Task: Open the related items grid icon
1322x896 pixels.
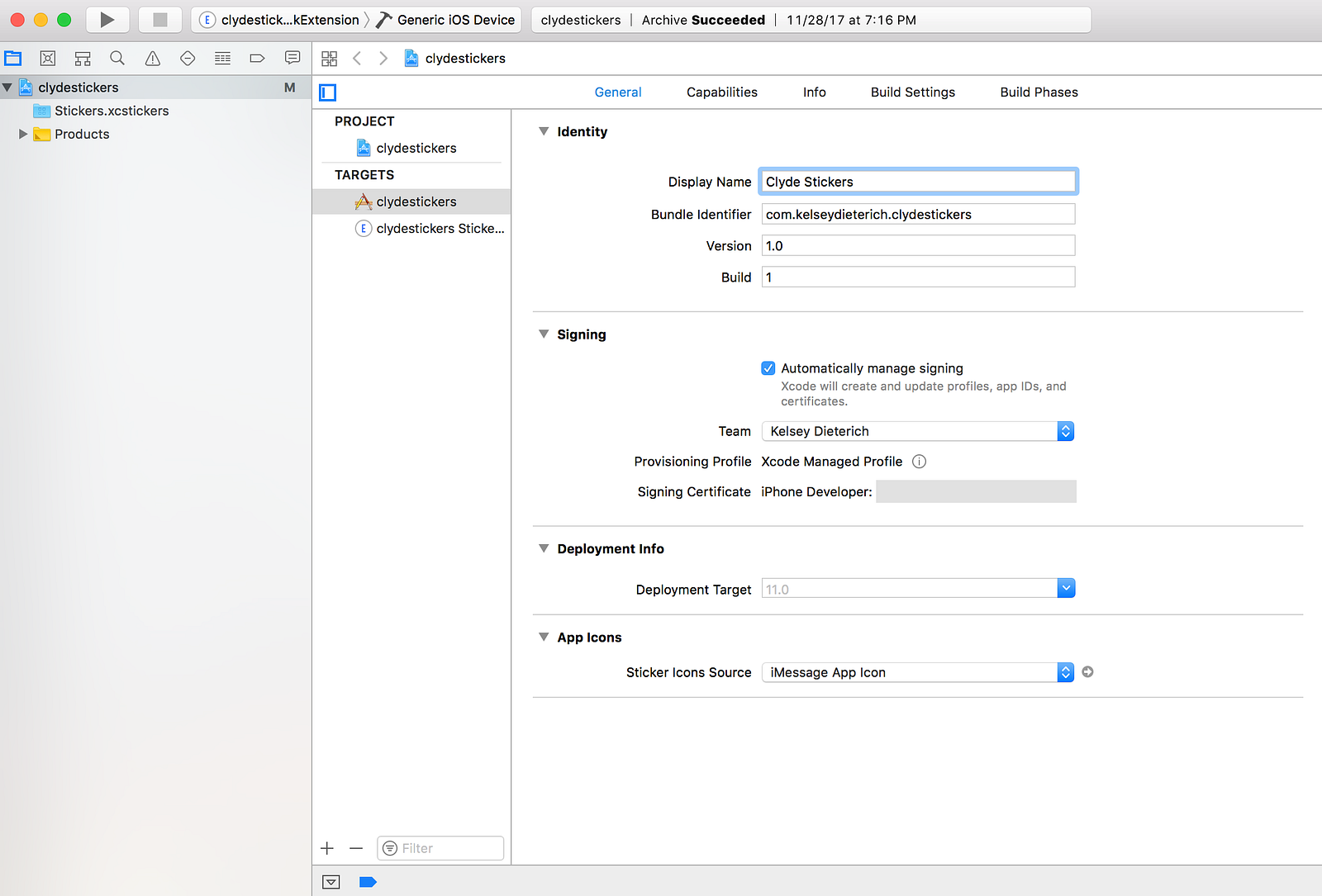Action: click(x=330, y=59)
